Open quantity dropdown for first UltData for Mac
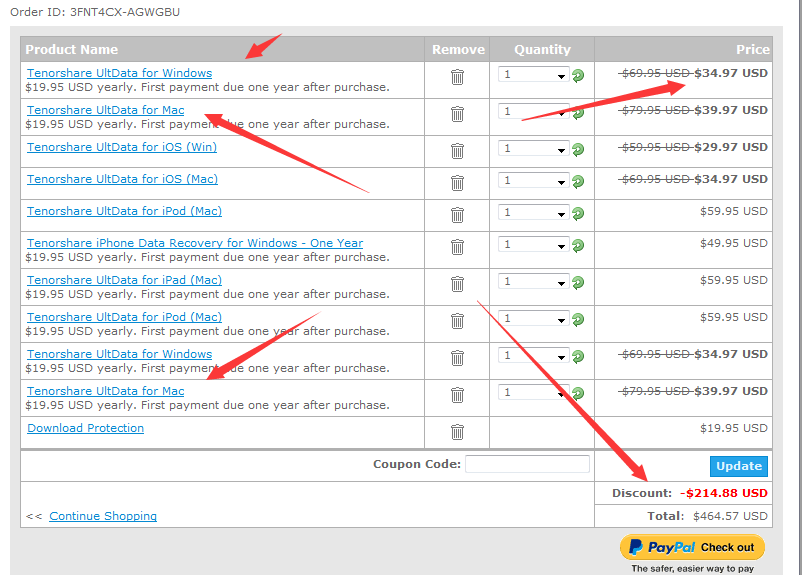802x575 pixels. [533, 112]
